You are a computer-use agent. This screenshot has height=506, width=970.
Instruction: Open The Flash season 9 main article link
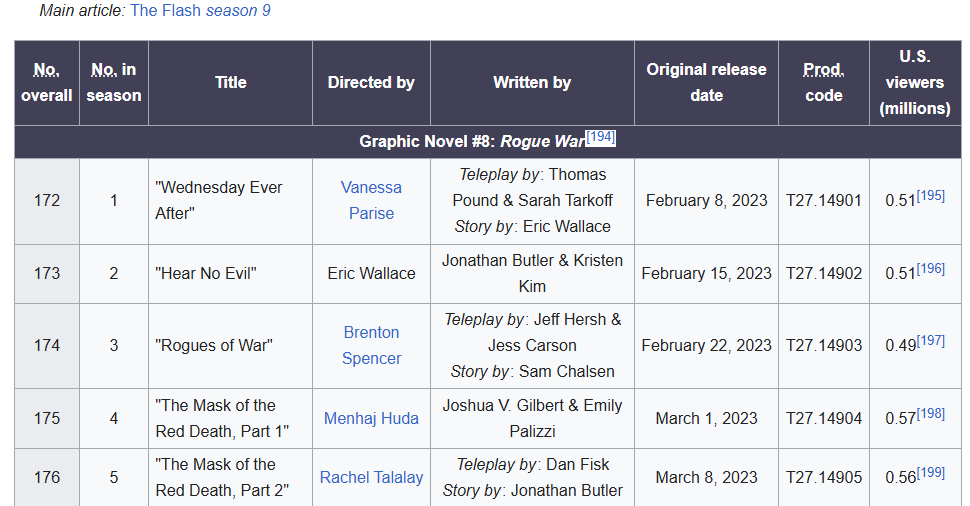click(x=200, y=11)
